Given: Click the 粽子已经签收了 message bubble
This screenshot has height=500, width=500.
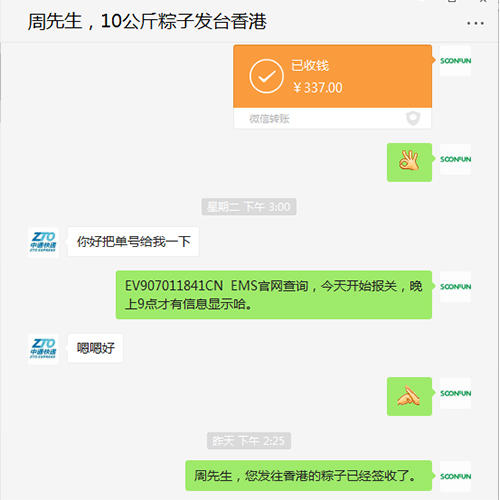Looking at the screenshot, I should [309, 476].
